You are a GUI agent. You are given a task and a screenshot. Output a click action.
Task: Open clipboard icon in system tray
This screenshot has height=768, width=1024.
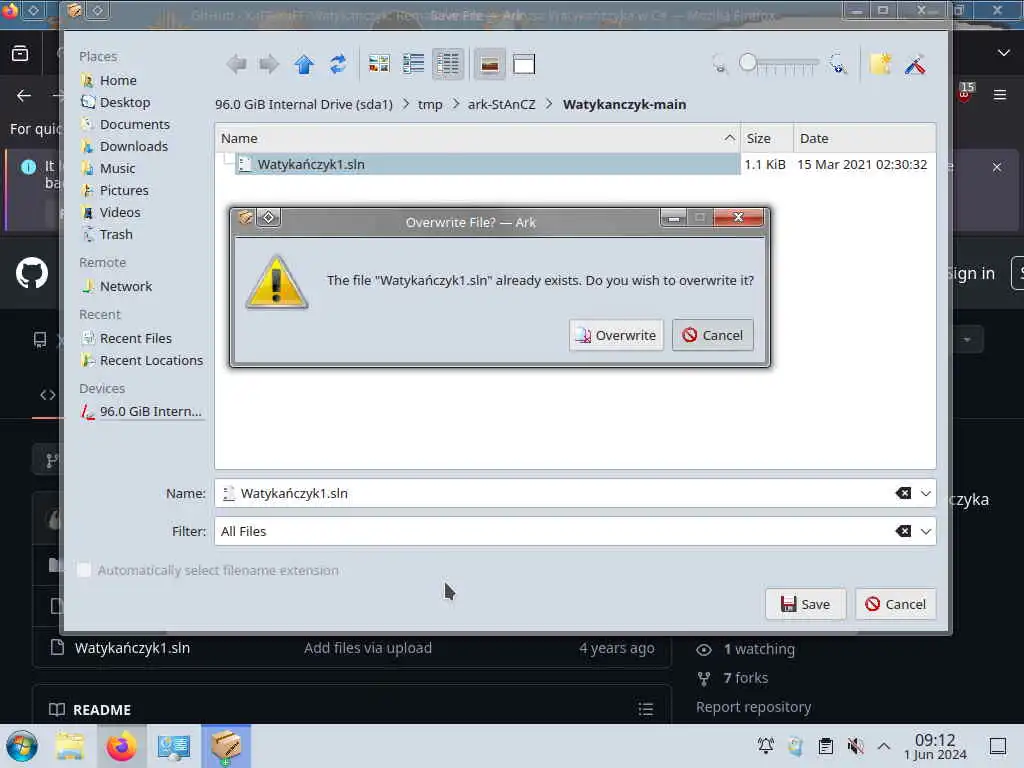coord(825,746)
